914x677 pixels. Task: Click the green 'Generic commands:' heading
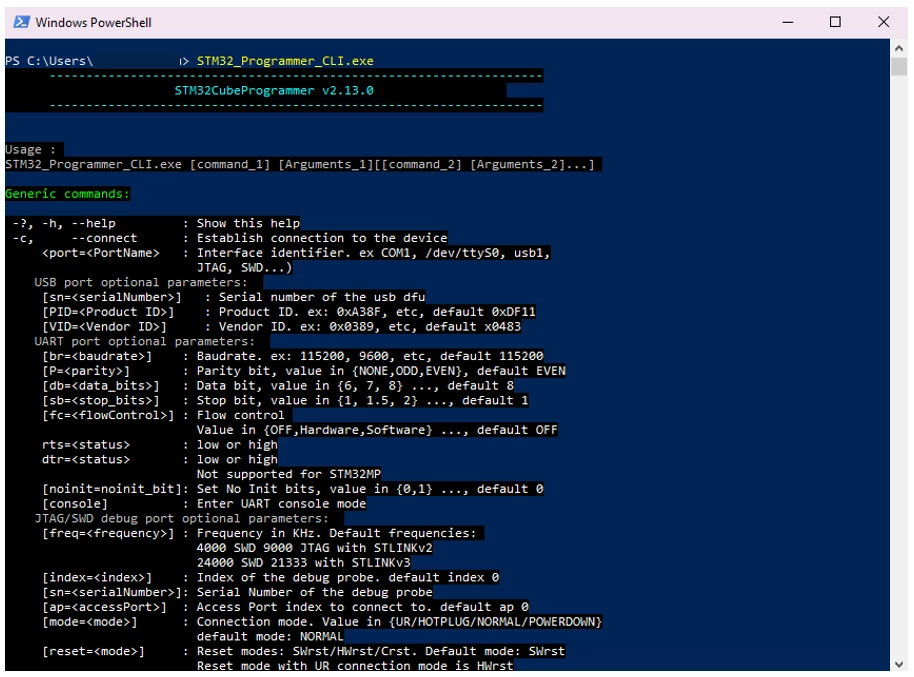67,194
